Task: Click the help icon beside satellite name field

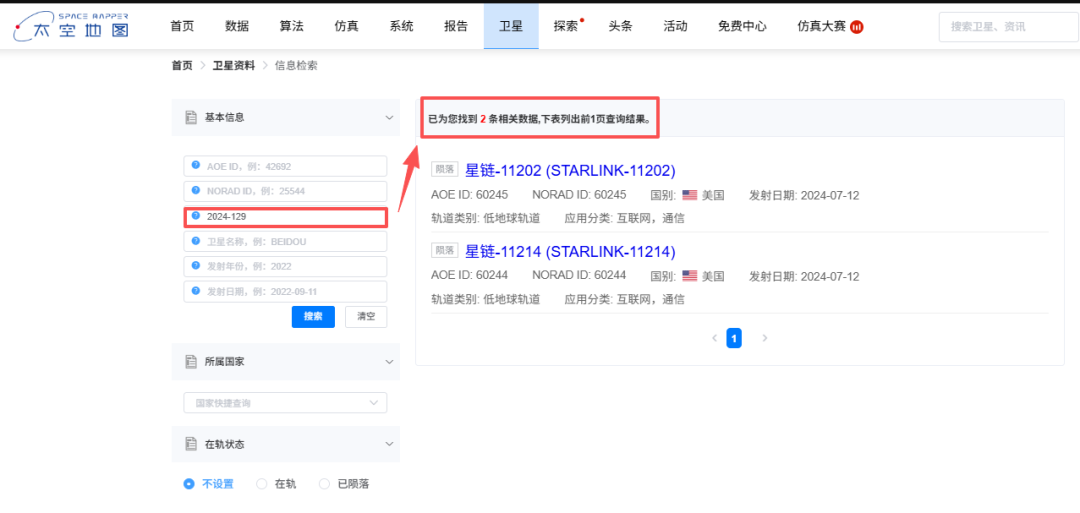Action: [196, 241]
